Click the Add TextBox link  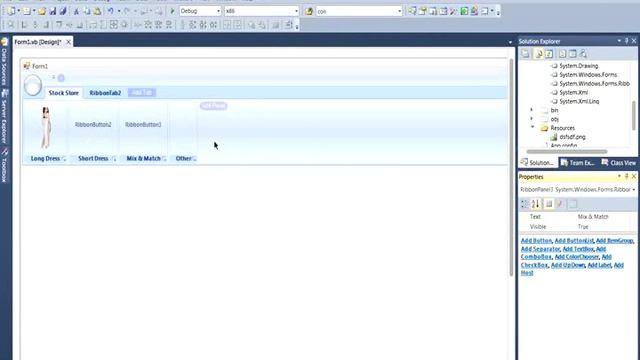tap(578, 249)
